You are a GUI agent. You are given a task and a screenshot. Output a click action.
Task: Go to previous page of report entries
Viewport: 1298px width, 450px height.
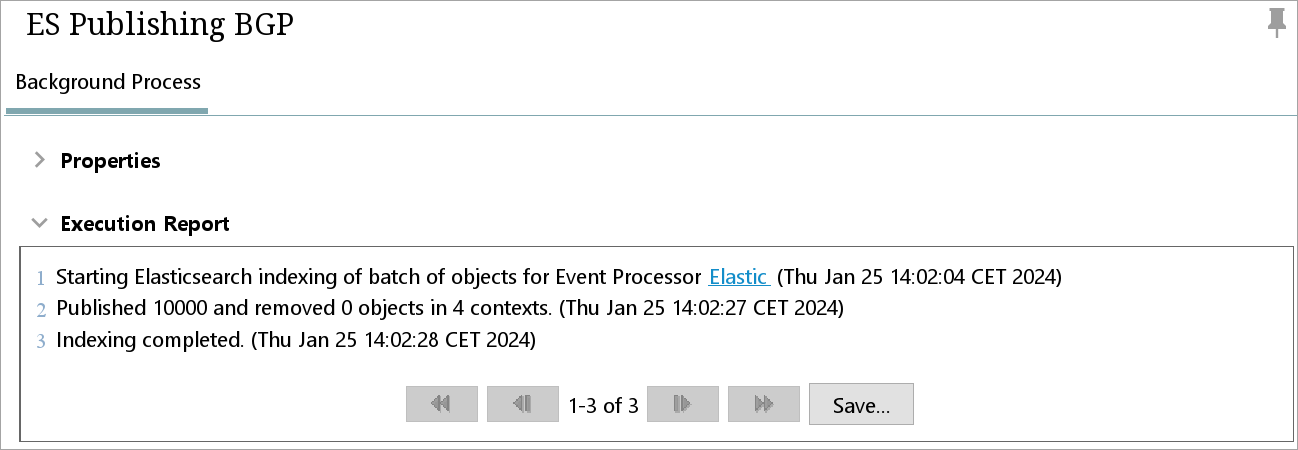522,404
